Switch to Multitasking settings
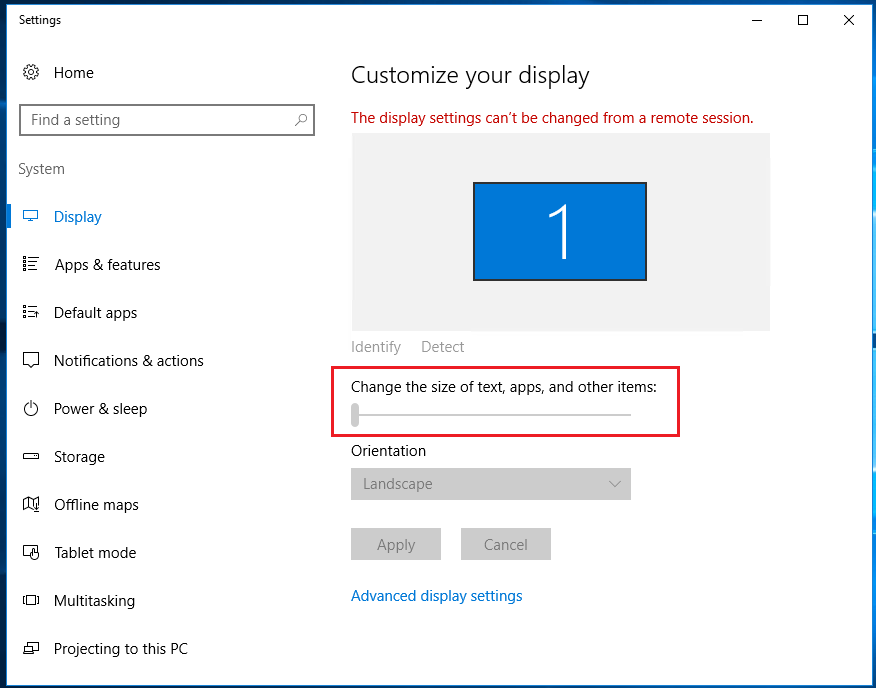Viewport: 876px width, 688px height. point(94,600)
